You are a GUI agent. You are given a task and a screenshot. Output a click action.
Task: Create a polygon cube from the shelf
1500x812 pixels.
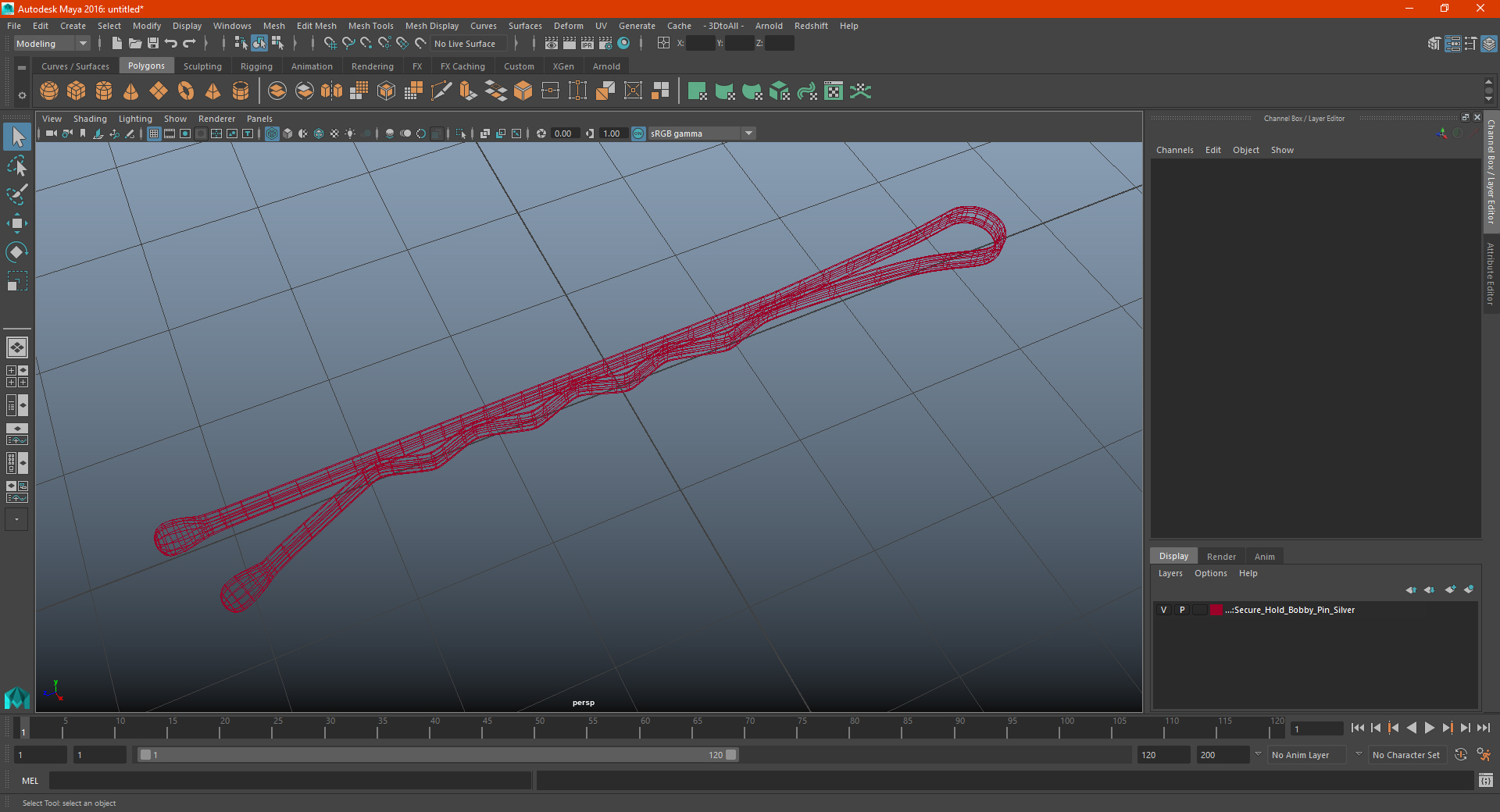click(77, 91)
